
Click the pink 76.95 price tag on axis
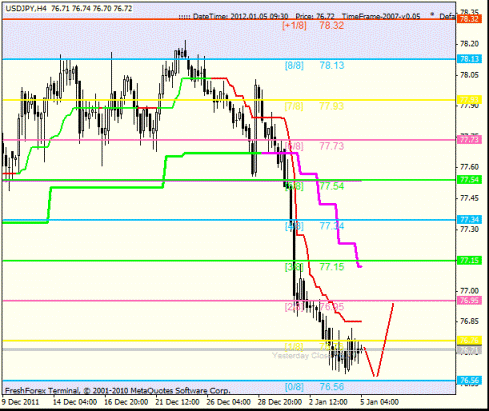(469, 300)
